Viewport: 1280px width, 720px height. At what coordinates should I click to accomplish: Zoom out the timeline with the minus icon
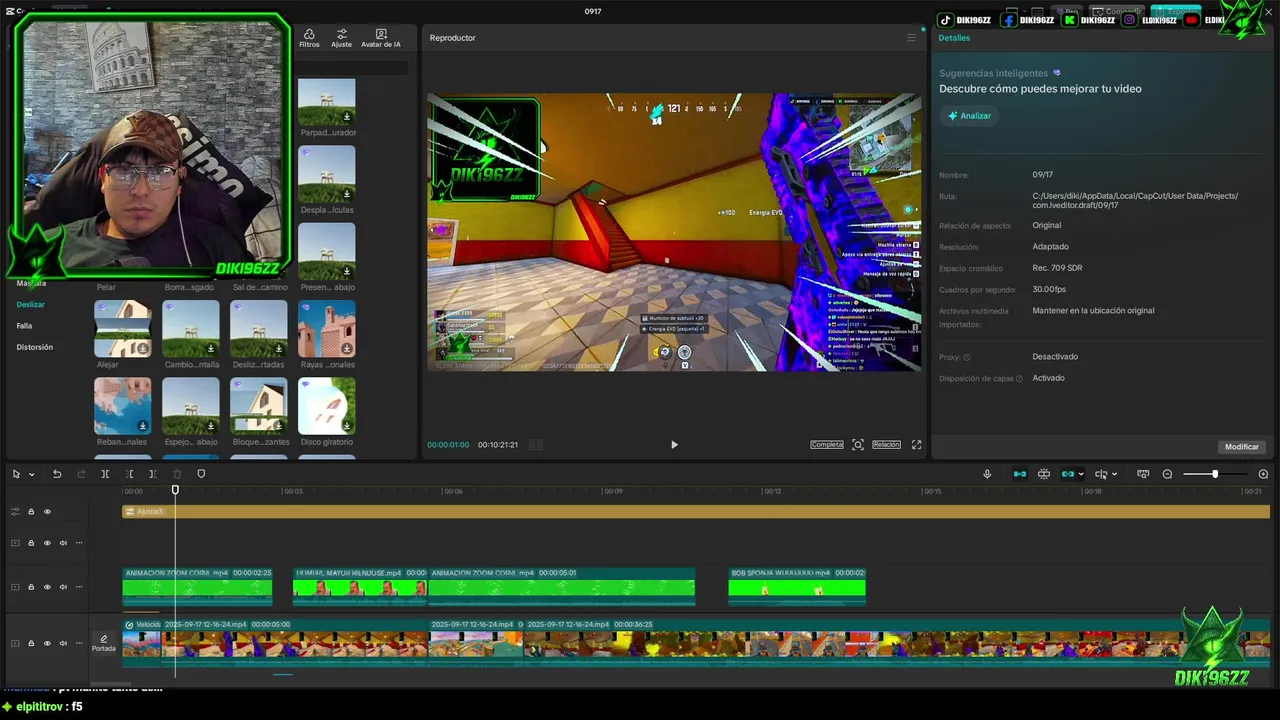click(1167, 474)
